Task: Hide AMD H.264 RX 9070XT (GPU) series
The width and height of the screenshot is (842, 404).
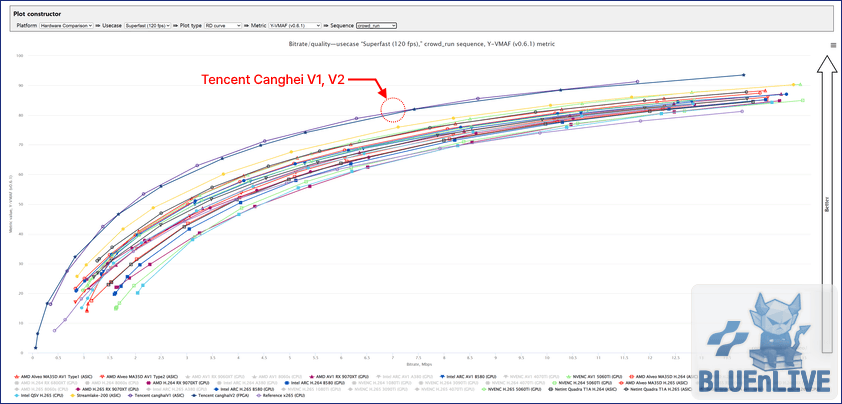Action: (x=177, y=383)
